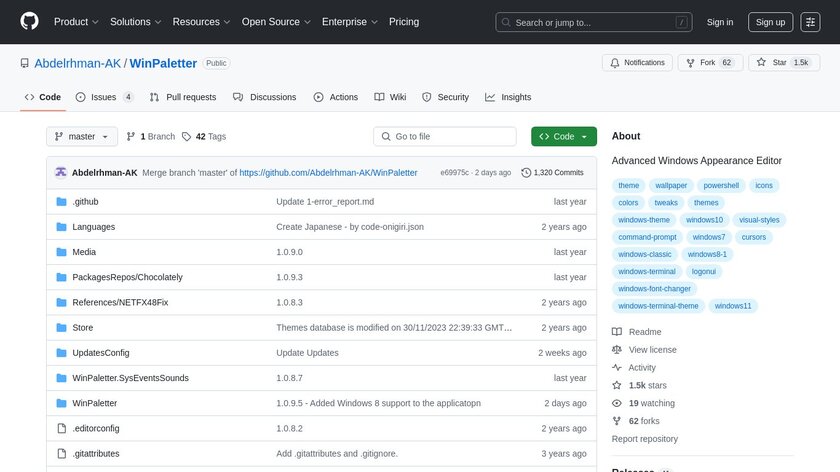The image size is (840, 472).
Task: Click the .github folder icon
Action: [61, 202]
